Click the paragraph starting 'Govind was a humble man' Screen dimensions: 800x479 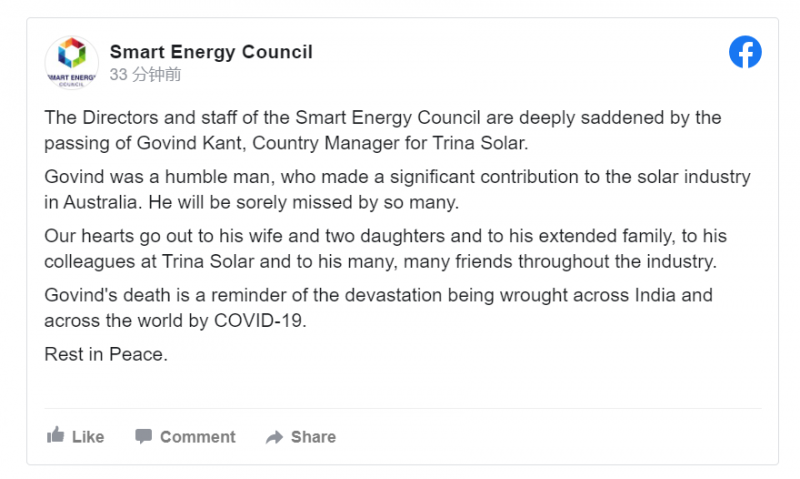[397, 189]
